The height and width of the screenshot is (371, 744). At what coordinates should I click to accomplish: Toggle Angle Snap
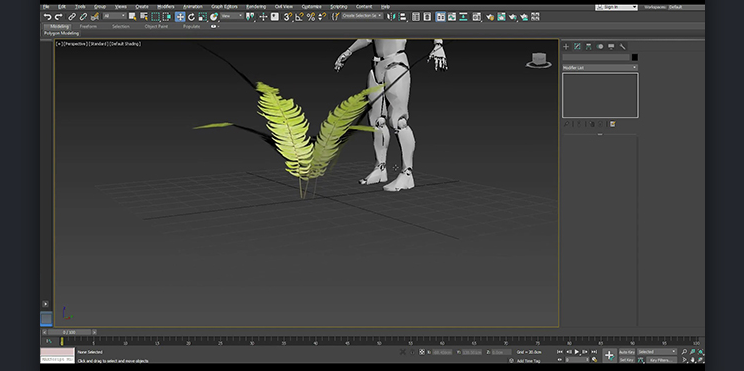coord(299,17)
